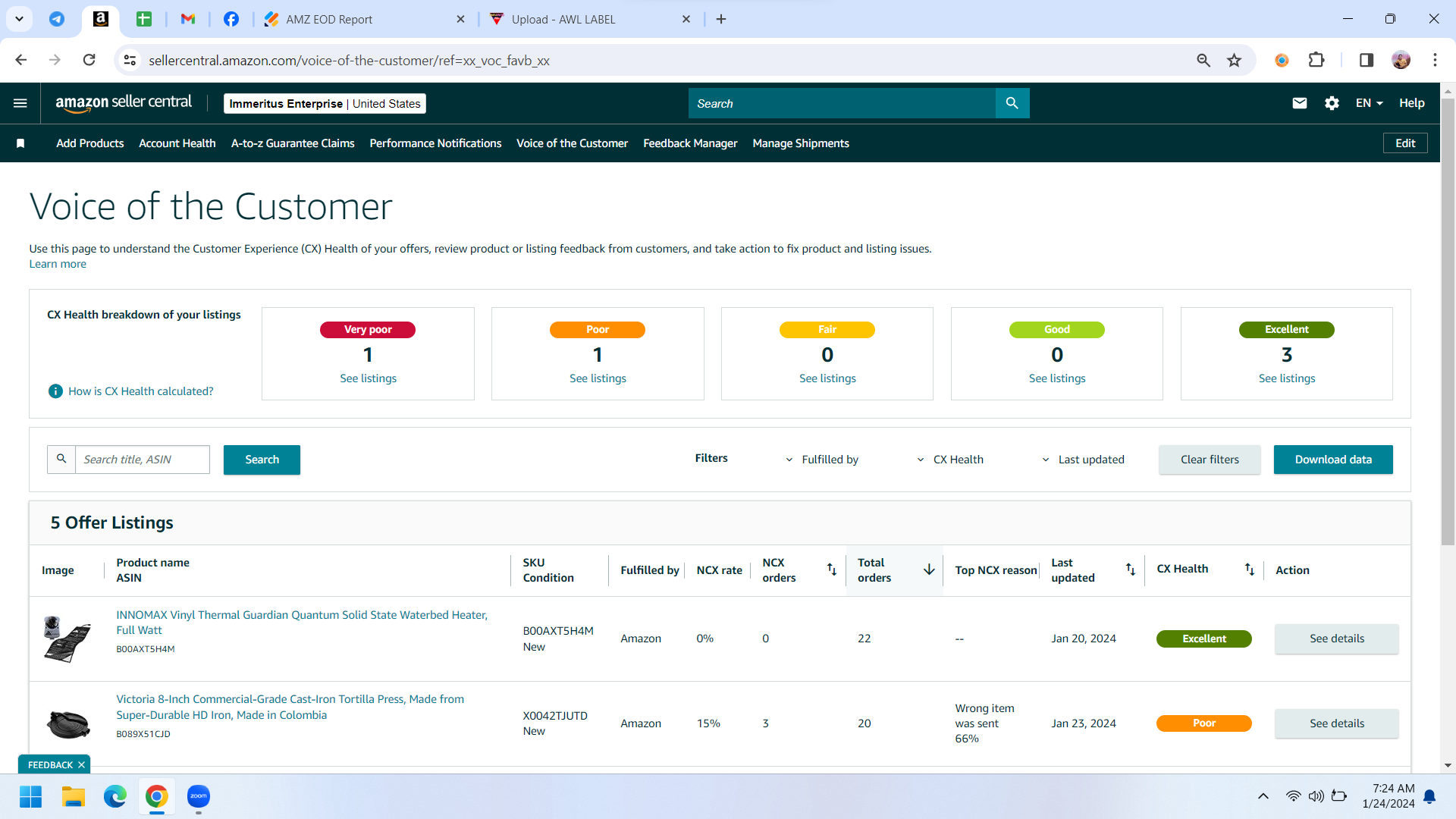Open the Gmail pinned tab
Viewport: 1456px width, 819px height.
point(188,19)
